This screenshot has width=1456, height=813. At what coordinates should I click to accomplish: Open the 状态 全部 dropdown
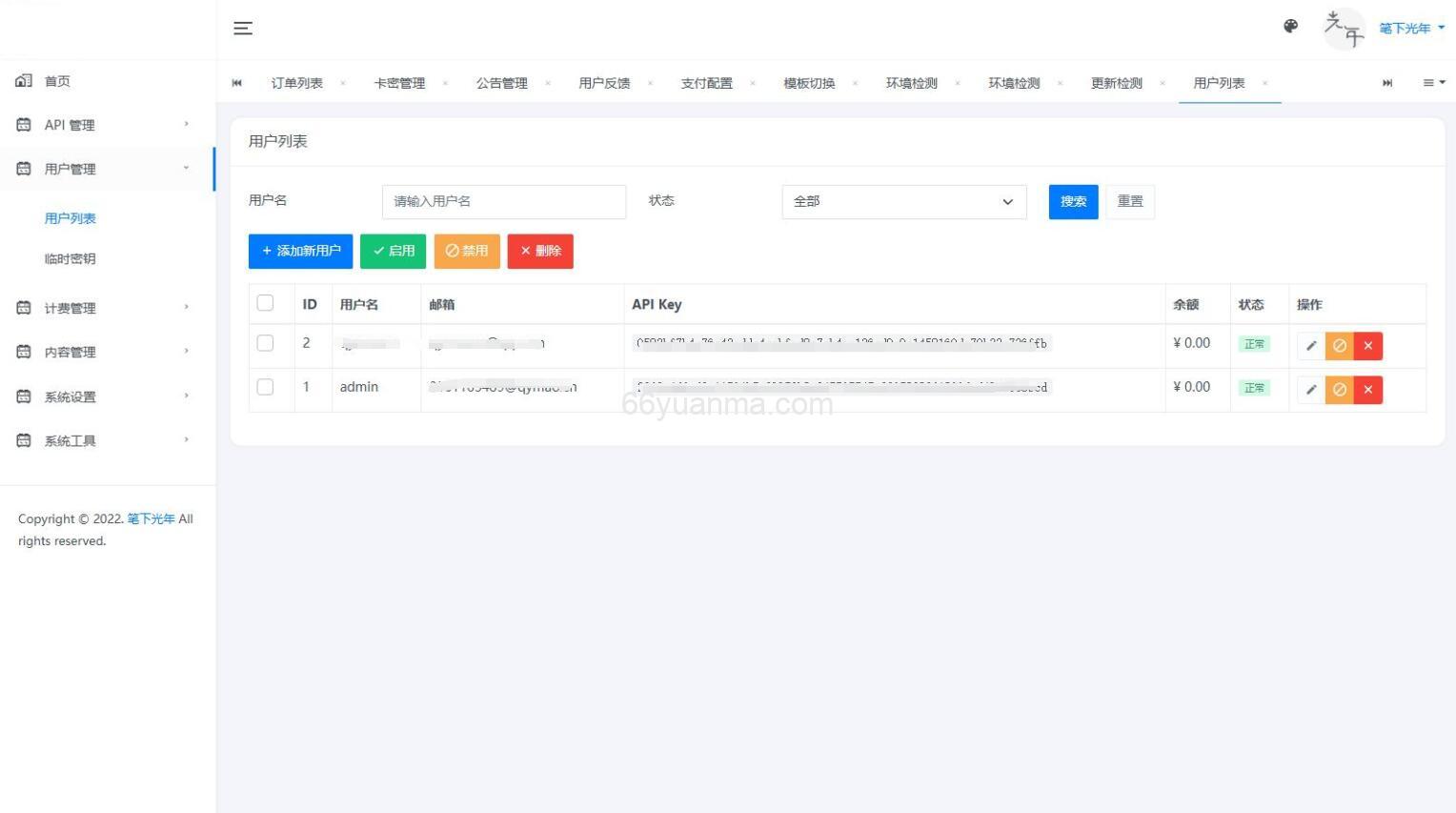click(x=902, y=201)
